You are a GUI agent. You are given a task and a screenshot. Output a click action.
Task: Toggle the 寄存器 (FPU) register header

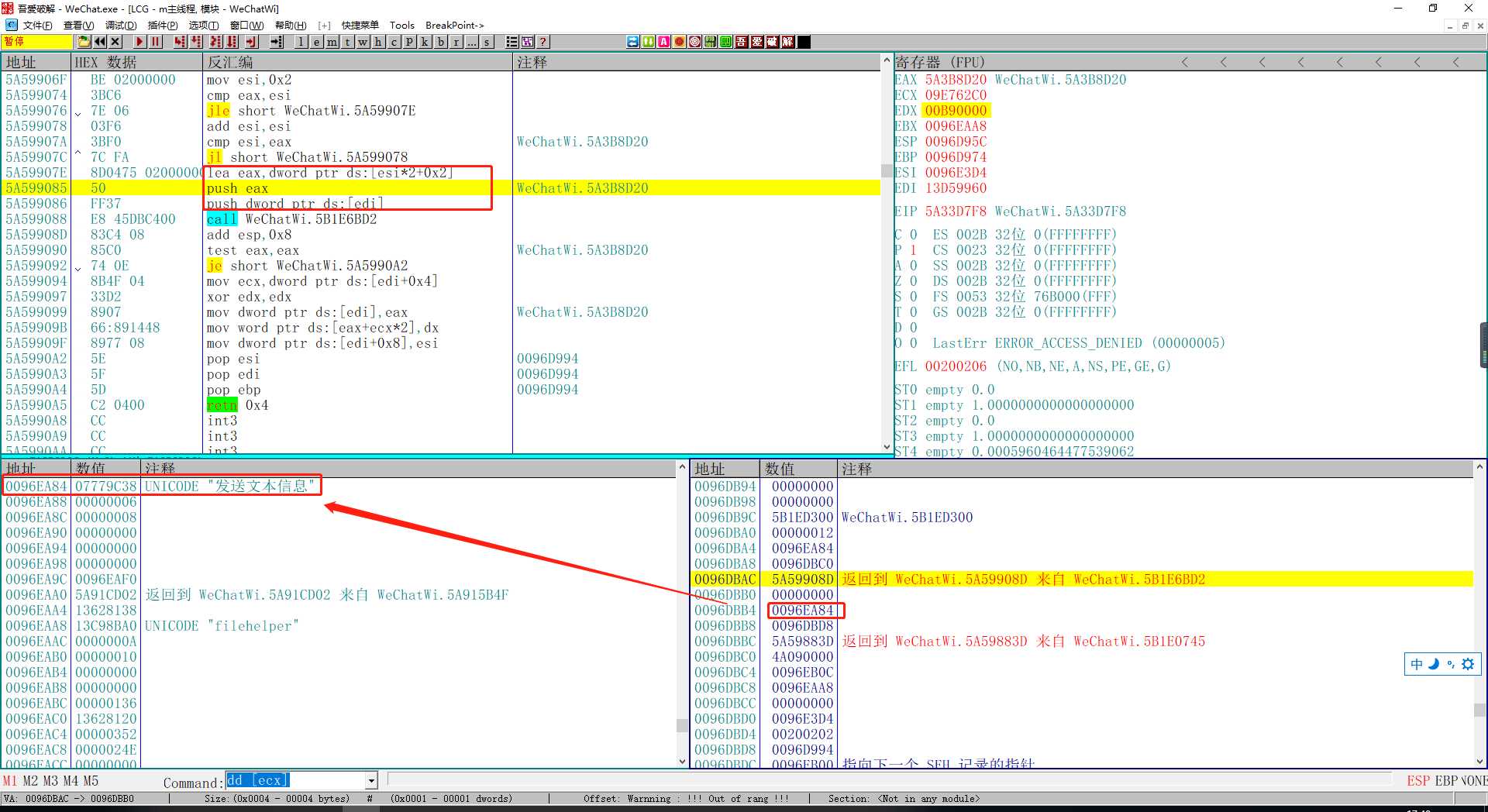[940, 62]
